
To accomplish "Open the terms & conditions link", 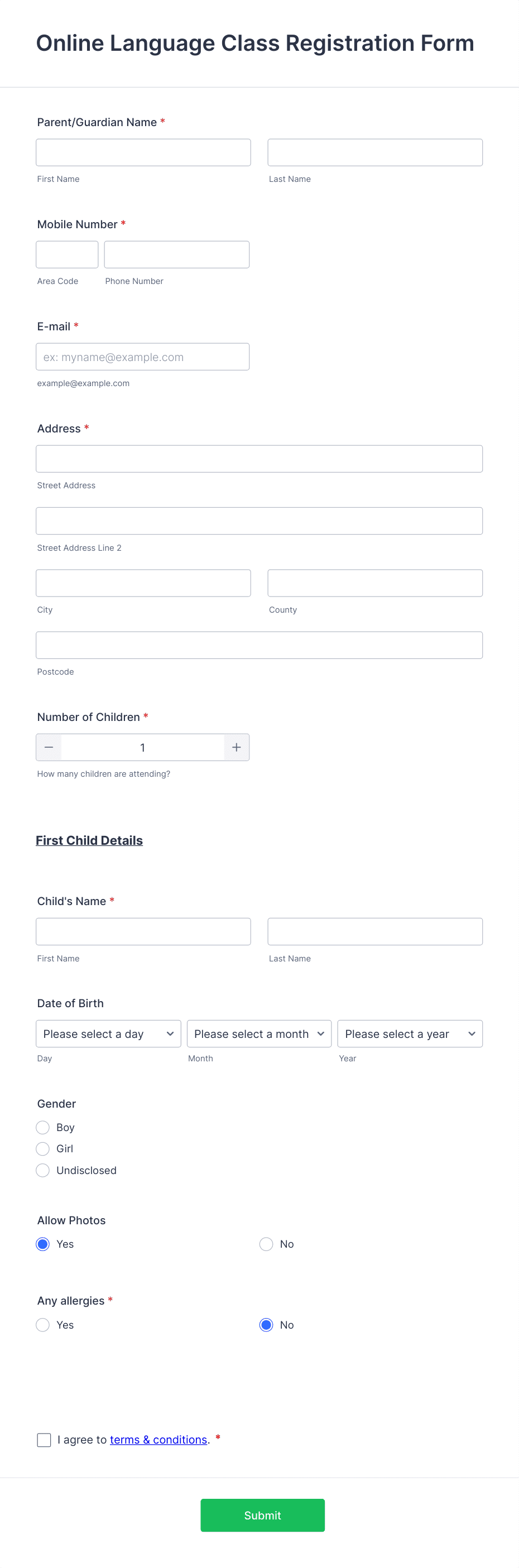I will (158, 1440).
